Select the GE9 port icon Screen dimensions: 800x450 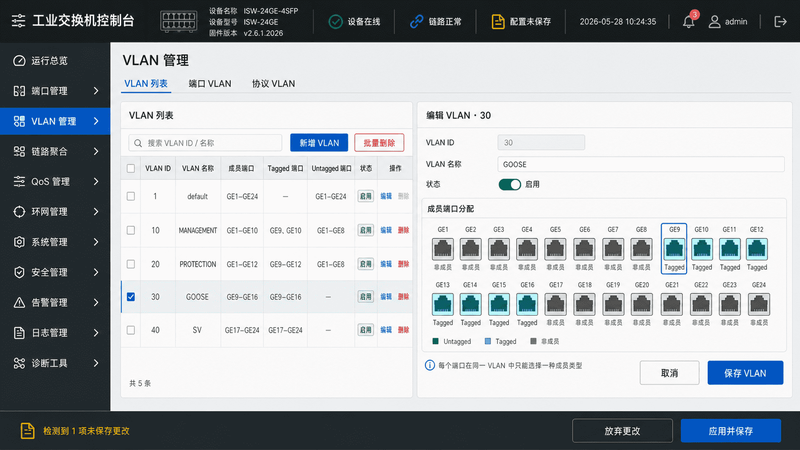point(674,249)
